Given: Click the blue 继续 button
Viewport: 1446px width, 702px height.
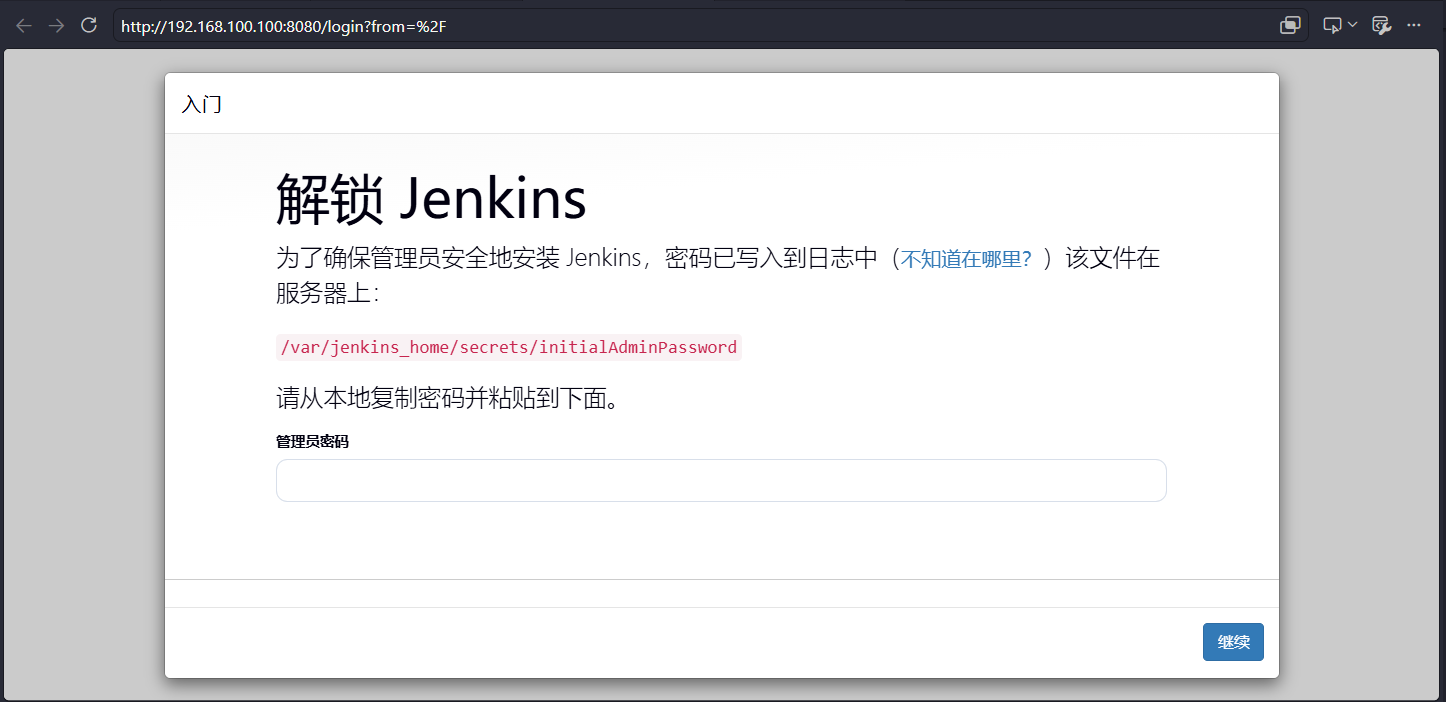Looking at the screenshot, I should 1233,642.
